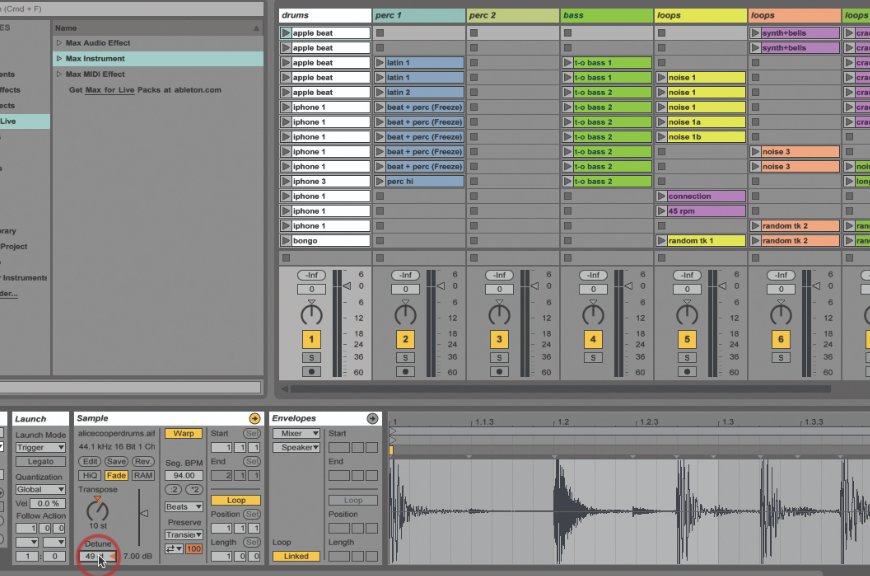The width and height of the screenshot is (870, 576).
Task: Deactivate track 2 with its activator button
Action: 405,340
